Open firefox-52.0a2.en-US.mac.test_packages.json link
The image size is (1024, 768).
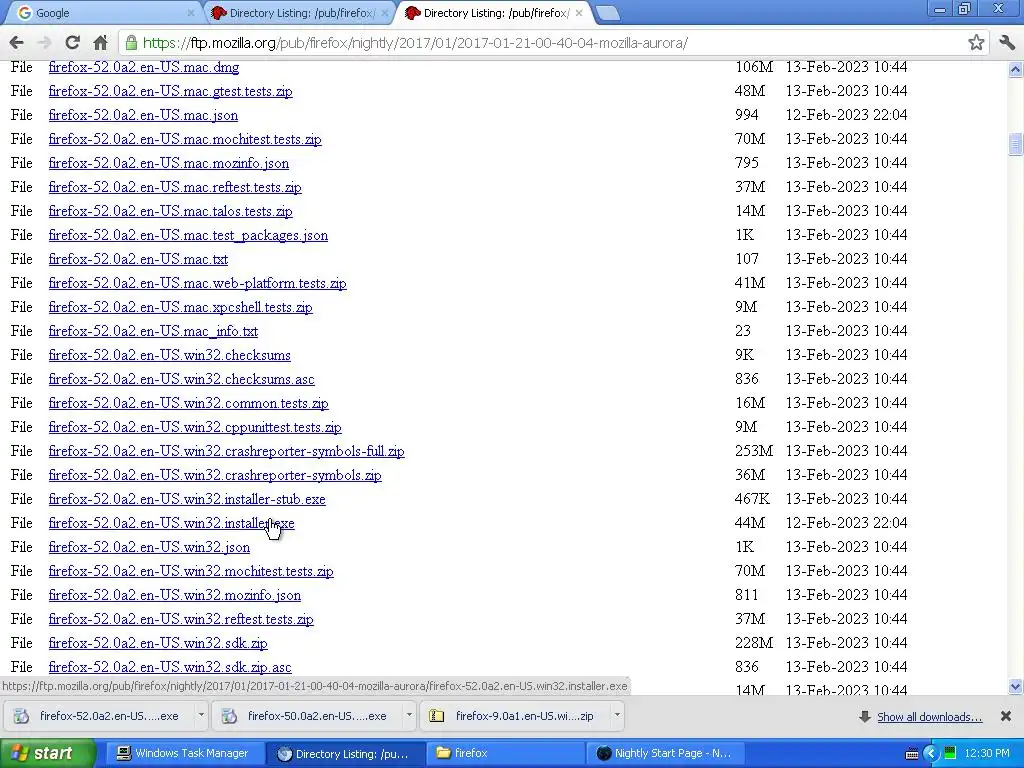coord(188,235)
